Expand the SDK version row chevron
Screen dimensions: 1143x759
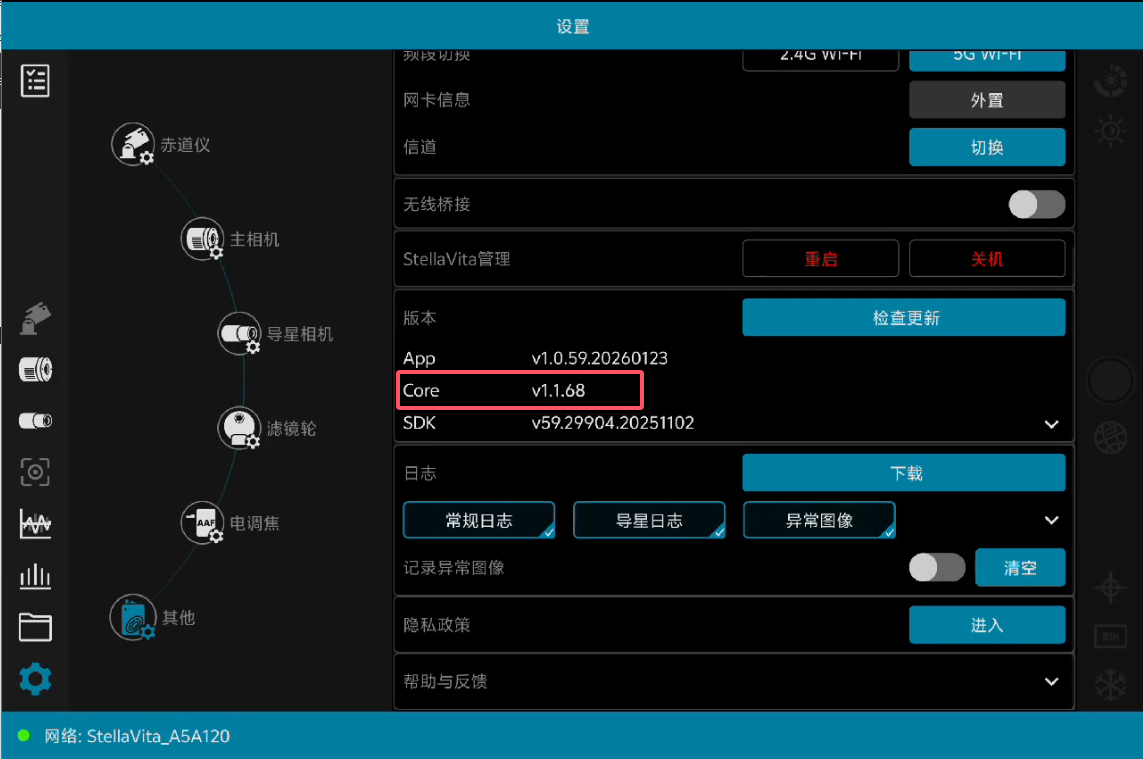1051,424
